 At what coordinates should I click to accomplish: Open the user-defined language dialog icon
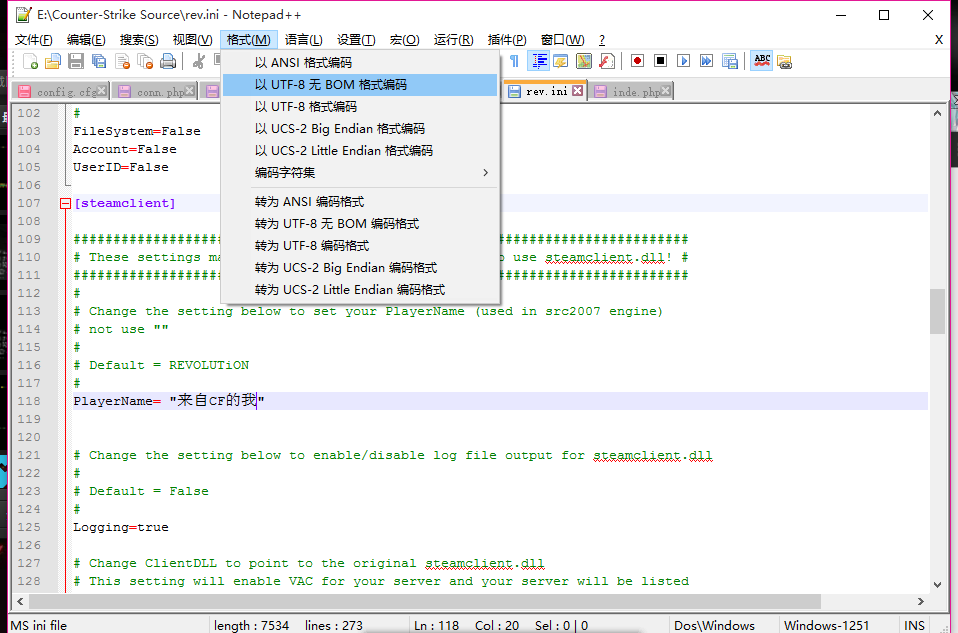tap(561, 61)
